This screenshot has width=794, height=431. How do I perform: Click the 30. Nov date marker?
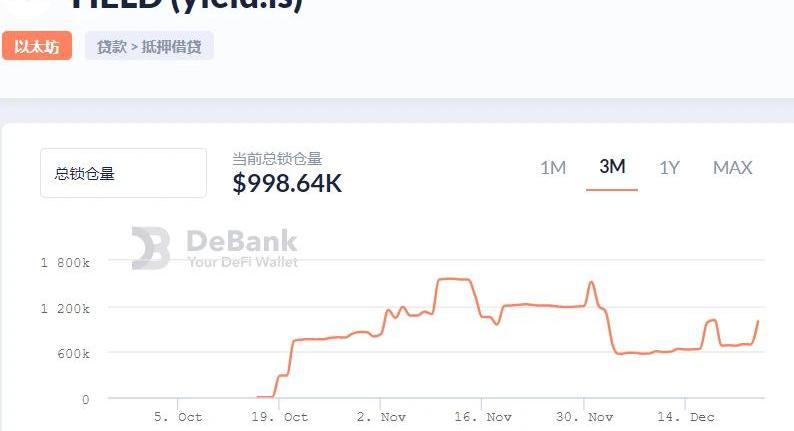tap(585, 417)
